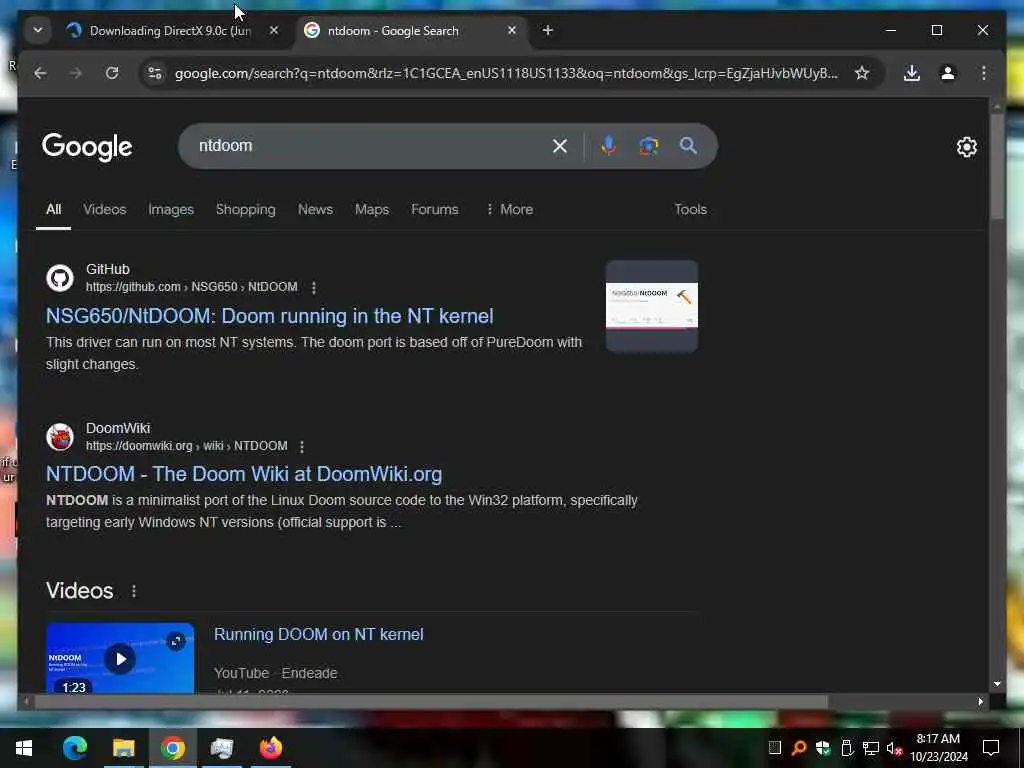This screenshot has width=1024, height=768.
Task: Switch to Forums results tab
Action: (435, 210)
